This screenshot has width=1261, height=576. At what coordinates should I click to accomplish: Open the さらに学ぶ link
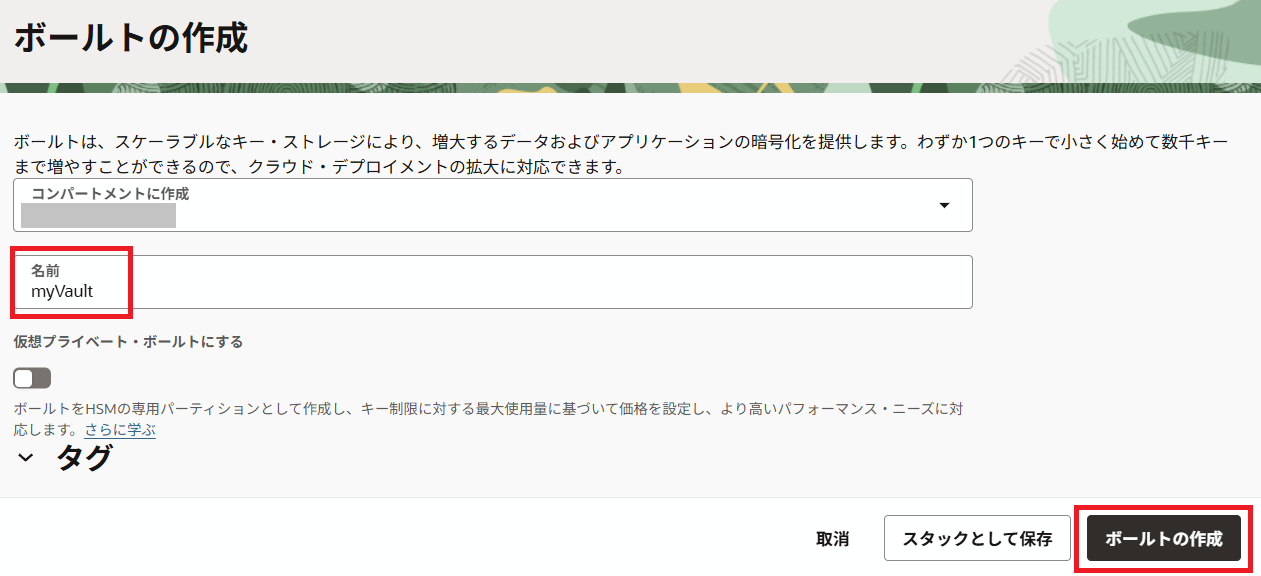(x=119, y=430)
